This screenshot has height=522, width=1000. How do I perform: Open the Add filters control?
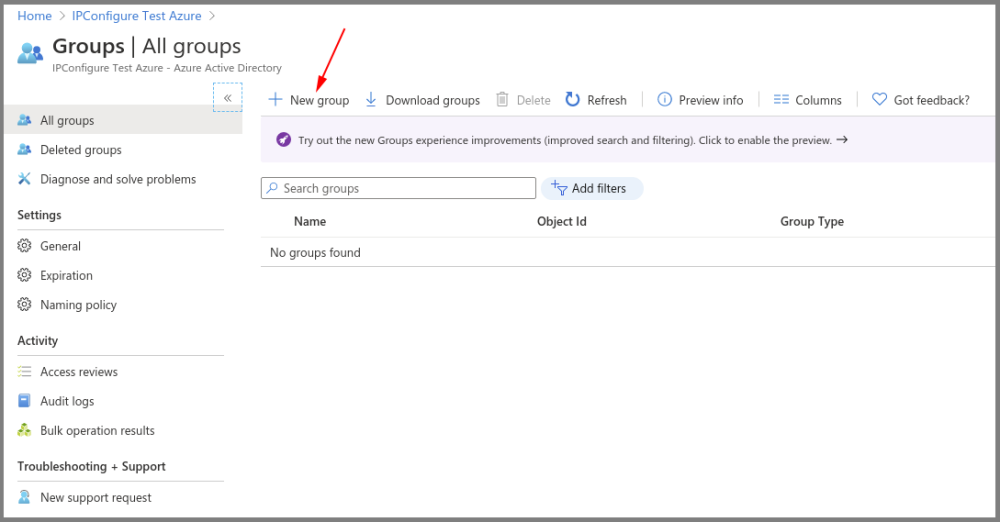pyautogui.click(x=591, y=188)
